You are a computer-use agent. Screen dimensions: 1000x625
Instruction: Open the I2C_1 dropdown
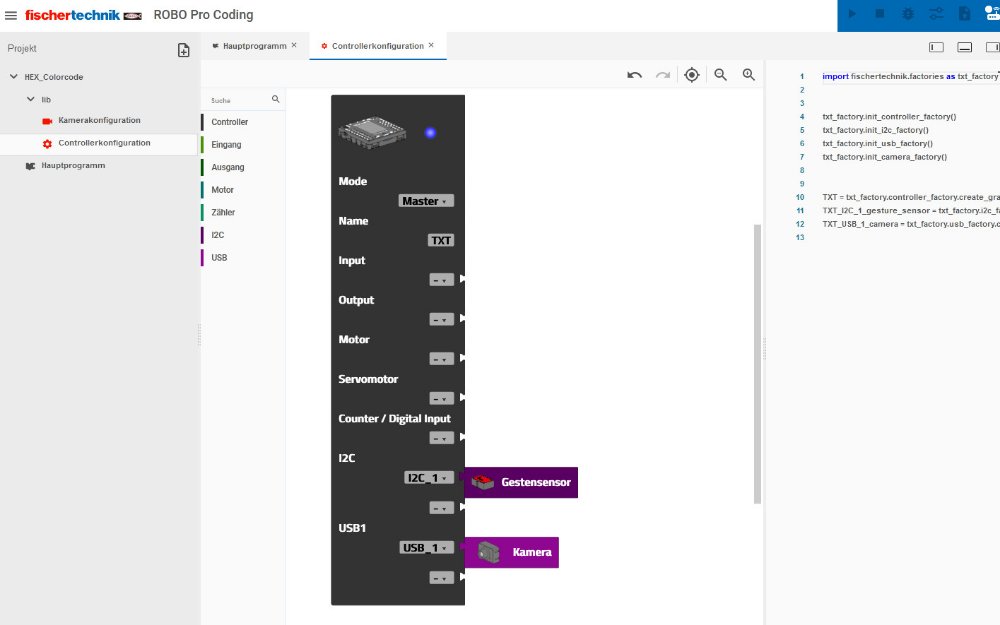point(429,478)
